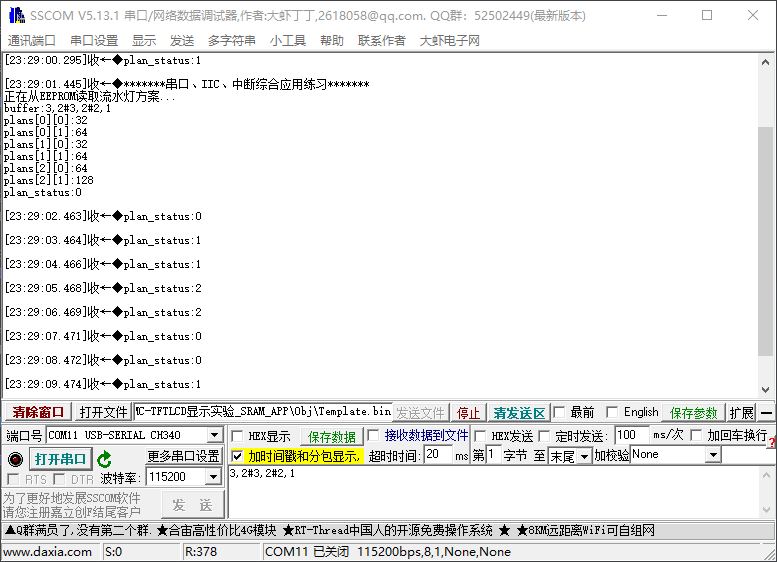Click the 发送文件 button
Screen dimensions: 777x562
(420, 413)
